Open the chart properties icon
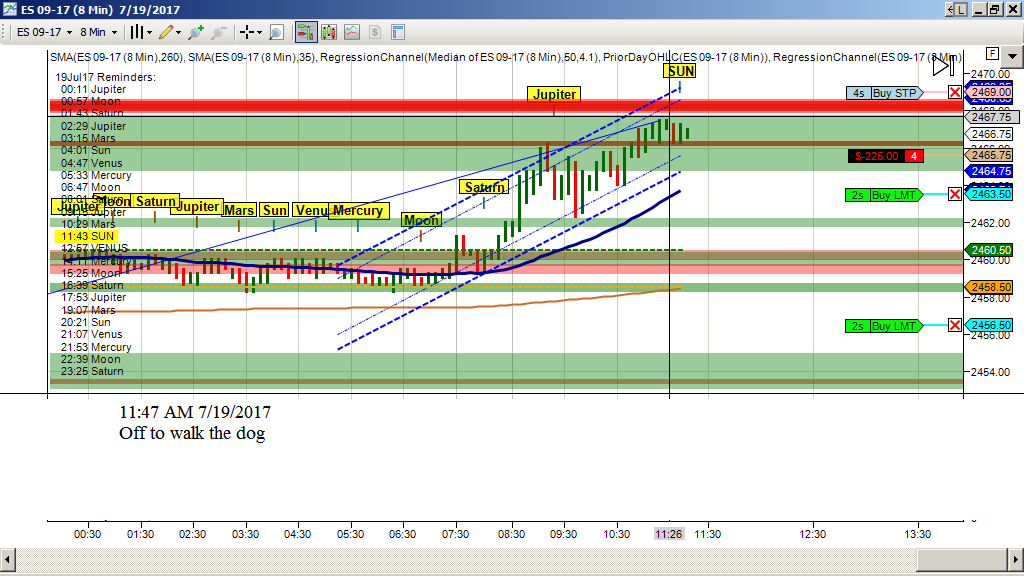 pyautogui.click(x=398, y=32)
